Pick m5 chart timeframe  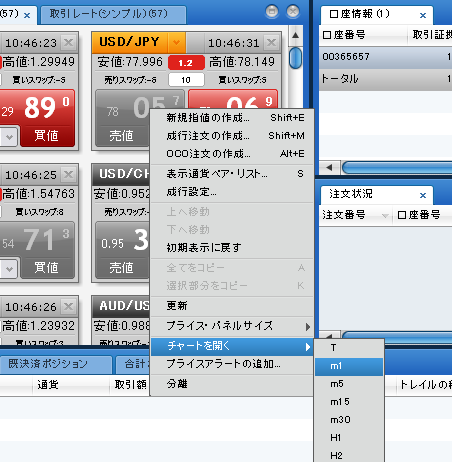pos(349,384)
